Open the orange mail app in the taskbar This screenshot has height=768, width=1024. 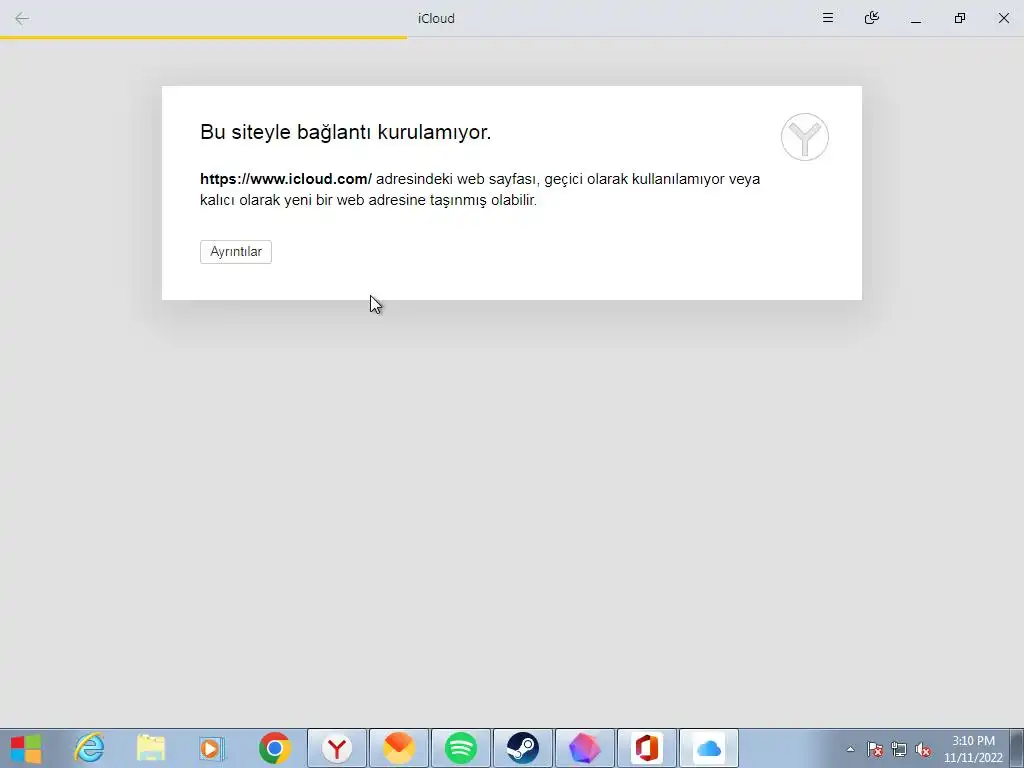(x=399, y=748)
